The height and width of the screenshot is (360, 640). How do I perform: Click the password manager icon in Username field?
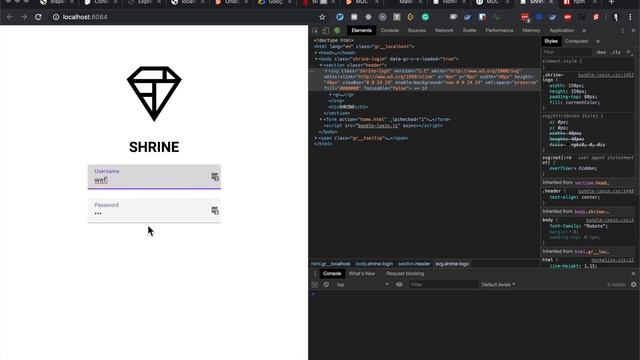215,177
